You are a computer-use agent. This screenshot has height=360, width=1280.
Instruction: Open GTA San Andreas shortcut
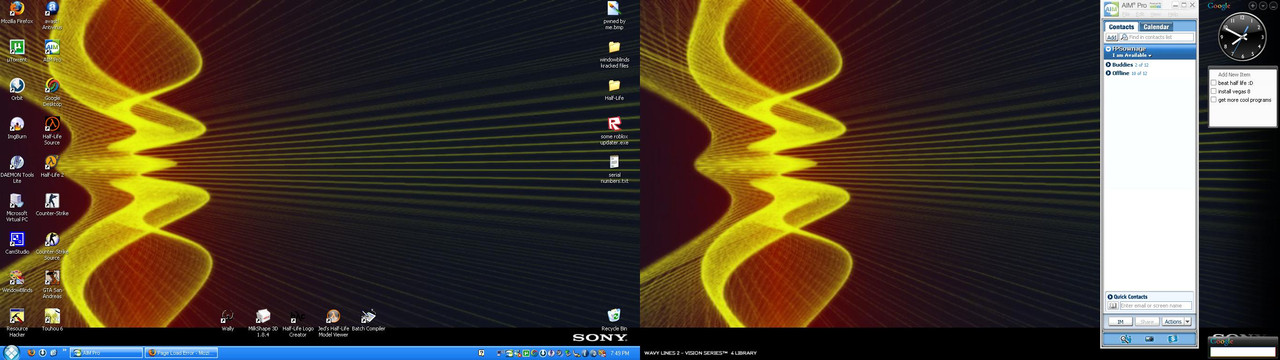pos(52,283)
